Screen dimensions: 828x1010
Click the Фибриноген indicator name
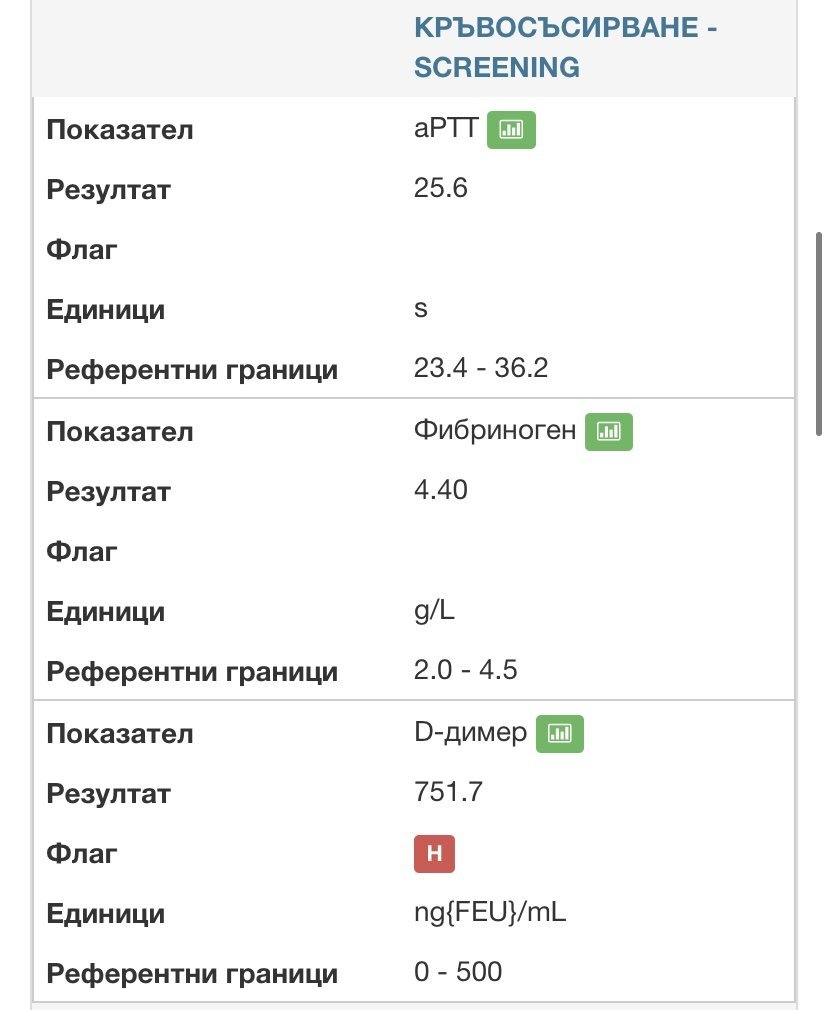495,432
